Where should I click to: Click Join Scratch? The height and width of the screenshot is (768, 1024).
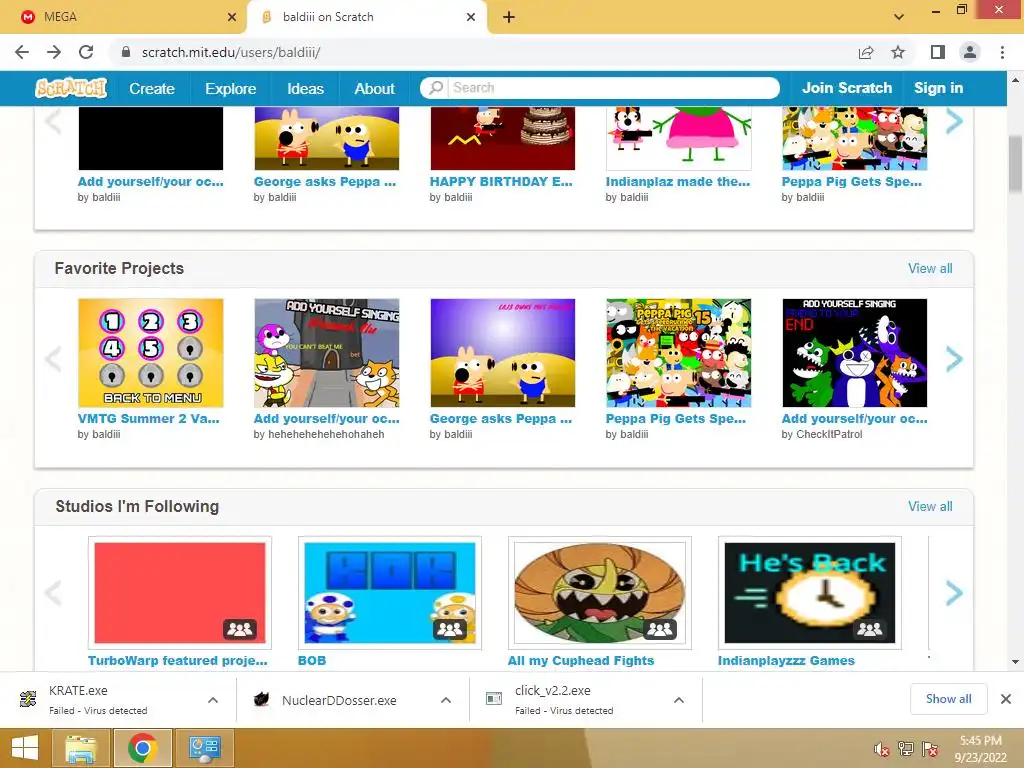(846, 88)
